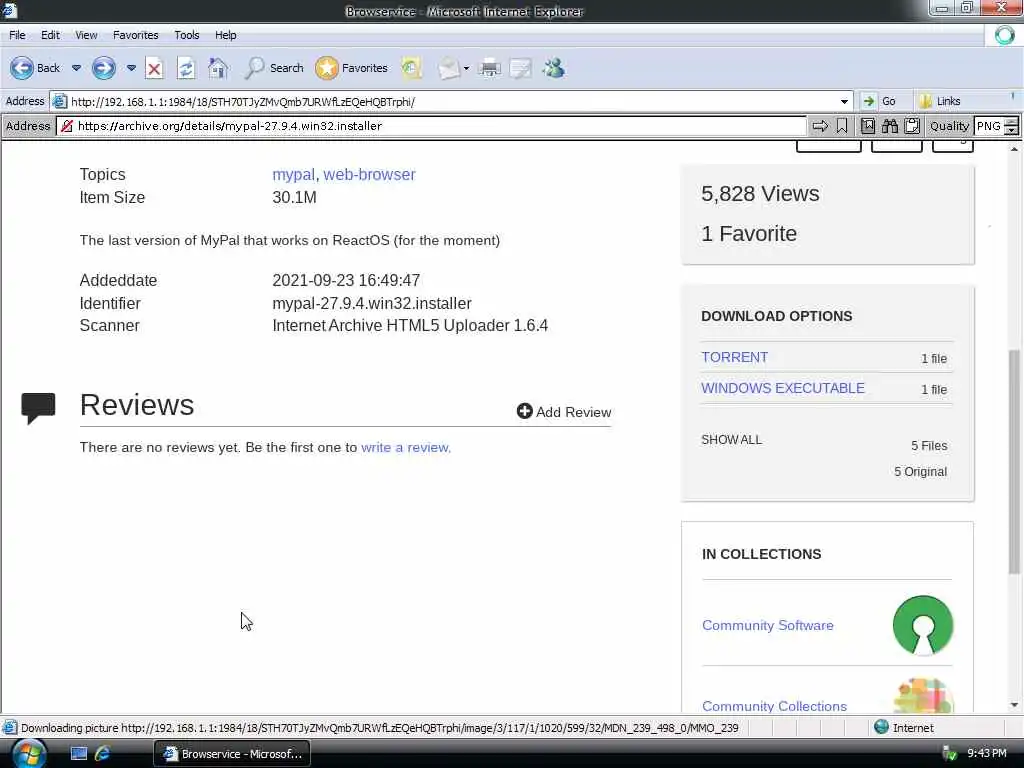
Task: Print the page via printer icon
Action: click(489, 68)
